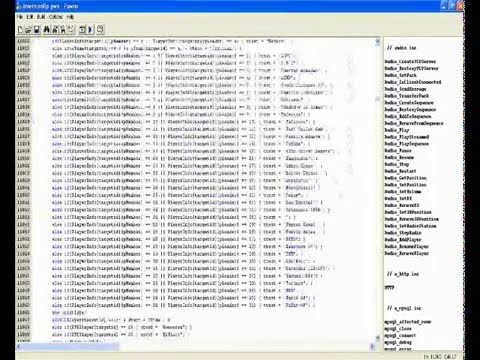Open the File menu
This screenshot has width=480, height=360.
[20, 17]
